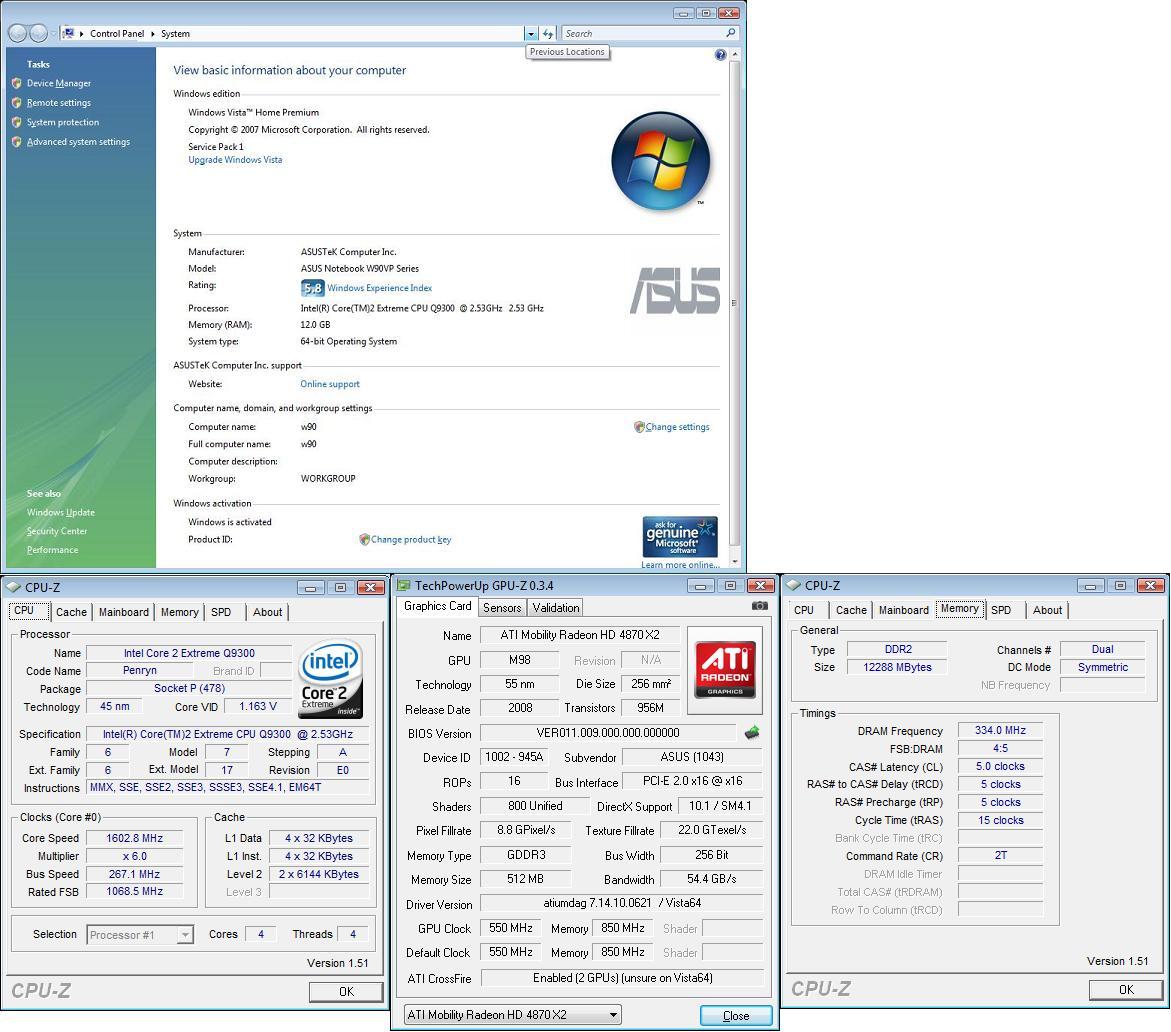Screen dimensions: 1171x1032
Task: Click Close button in GPU-Z
Action: click(736, 1015)
